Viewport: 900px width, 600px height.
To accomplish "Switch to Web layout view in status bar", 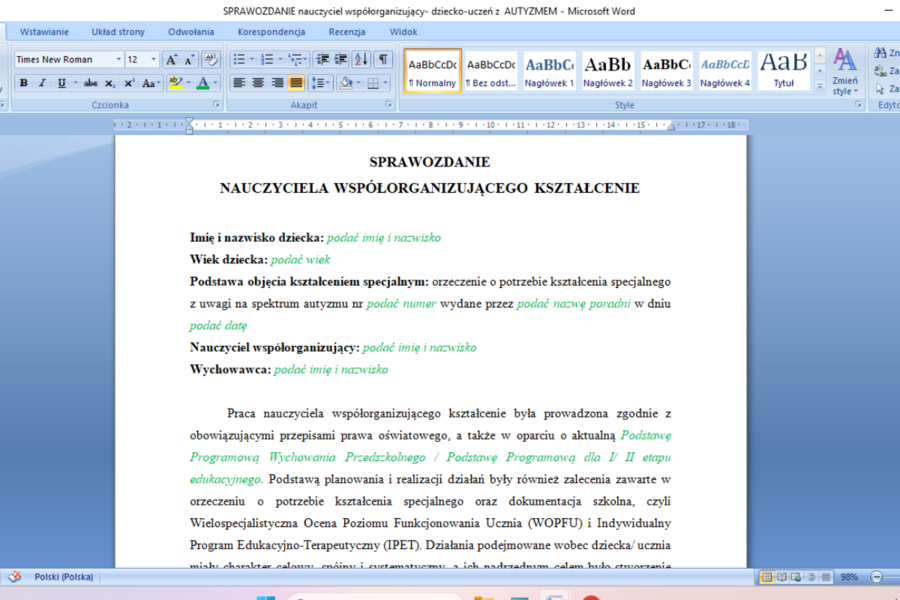I will [794, 577].
